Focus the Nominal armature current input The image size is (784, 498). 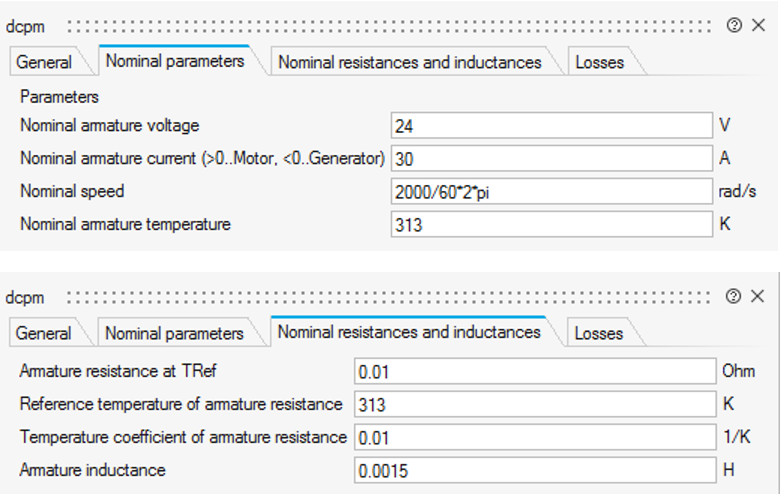point(550,158)
